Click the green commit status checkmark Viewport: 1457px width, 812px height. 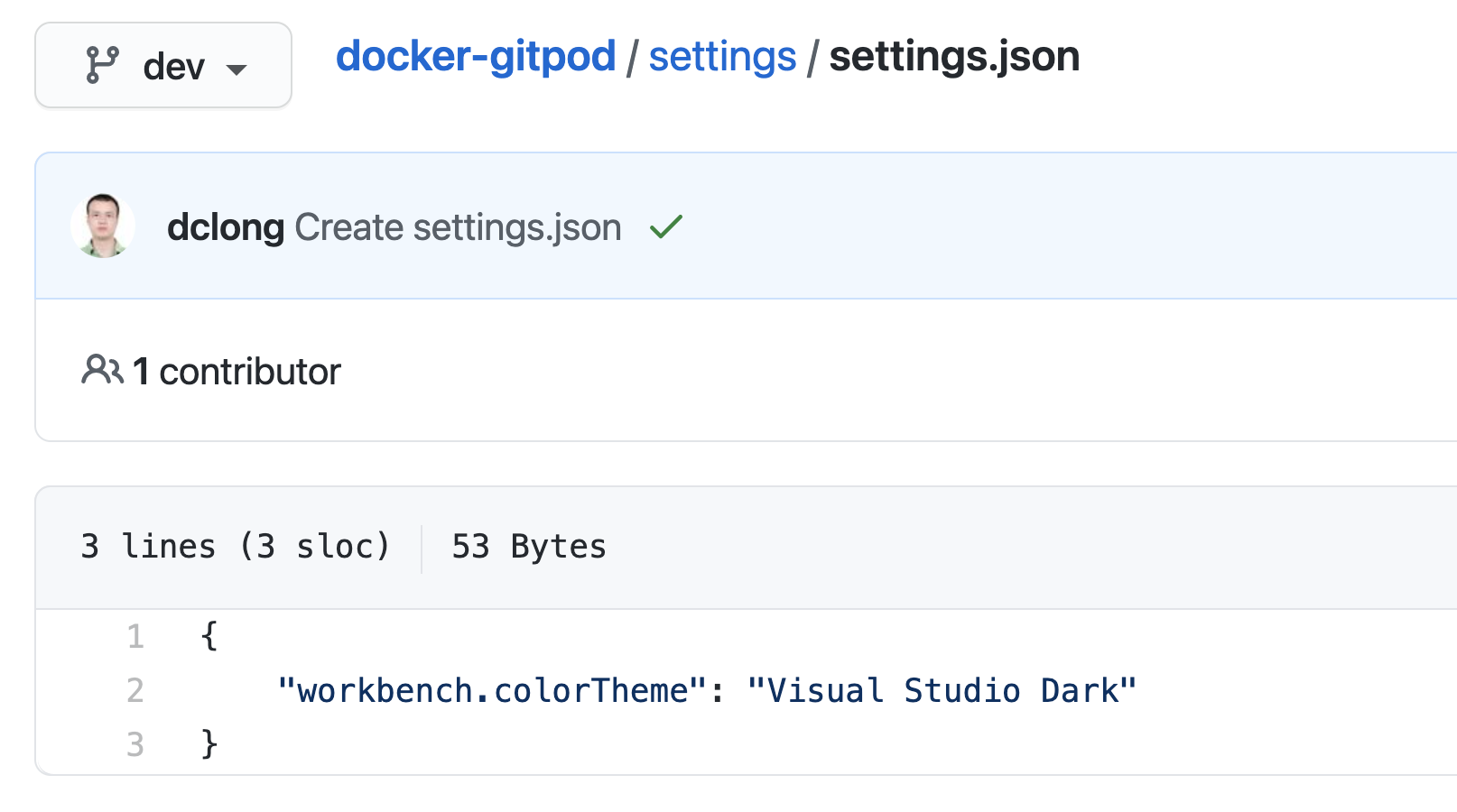coord(666,226)
